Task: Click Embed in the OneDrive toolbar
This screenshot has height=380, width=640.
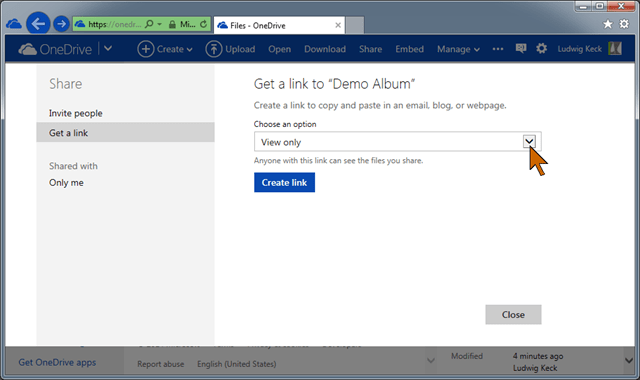Action: point(409,49)
